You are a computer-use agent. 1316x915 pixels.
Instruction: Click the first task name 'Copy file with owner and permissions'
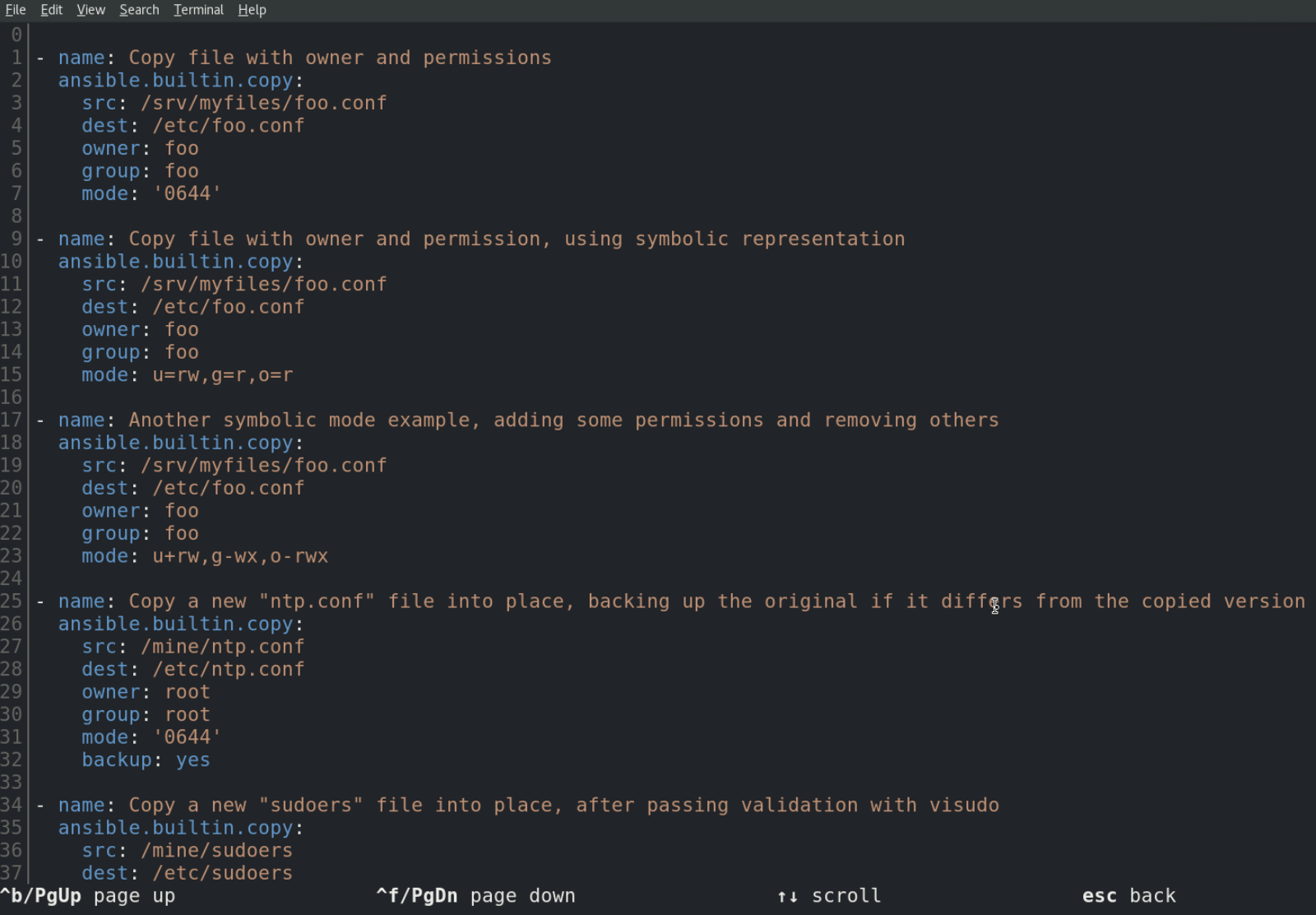tap(340, 58)
